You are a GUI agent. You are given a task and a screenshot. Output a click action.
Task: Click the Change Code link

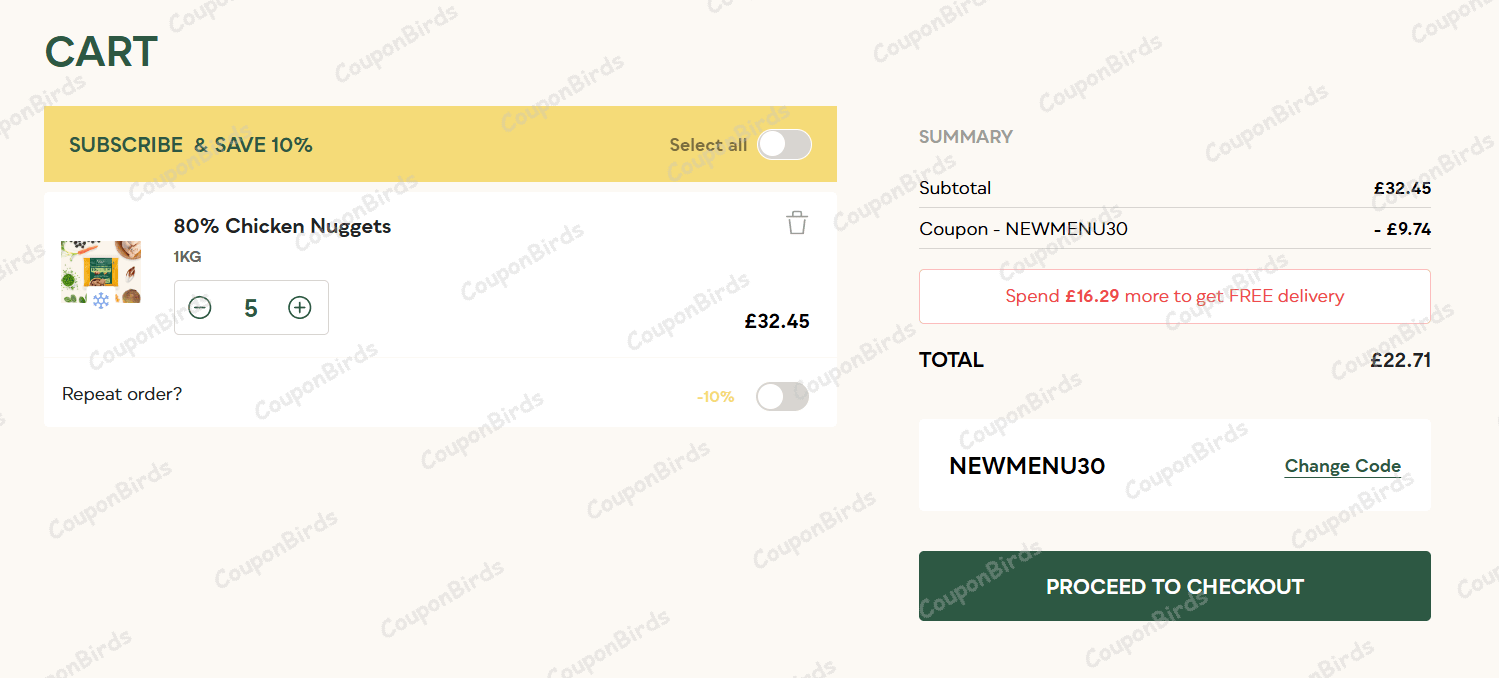coord(1342,466)
